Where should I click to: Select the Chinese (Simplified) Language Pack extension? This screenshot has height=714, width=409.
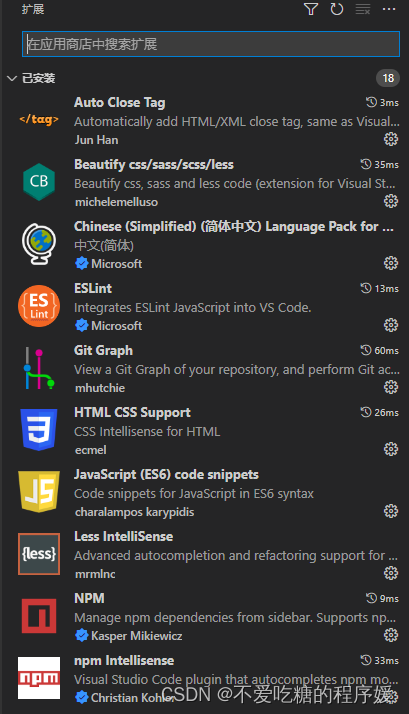204,245
